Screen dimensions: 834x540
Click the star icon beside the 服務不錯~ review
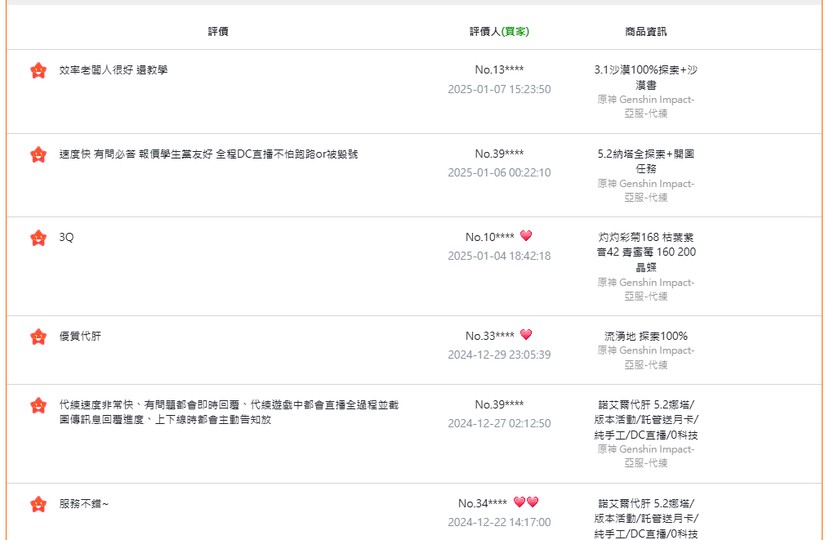38,504
